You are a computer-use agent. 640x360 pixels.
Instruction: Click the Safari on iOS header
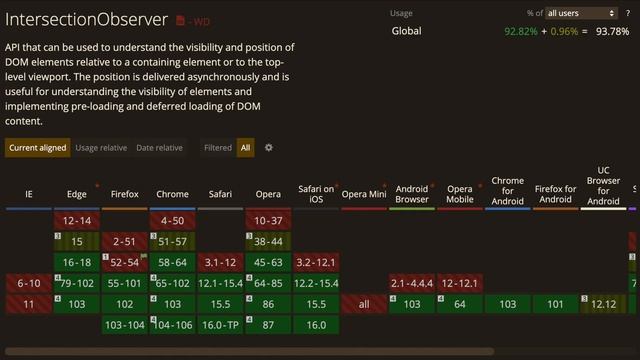(x=316, y=194)
